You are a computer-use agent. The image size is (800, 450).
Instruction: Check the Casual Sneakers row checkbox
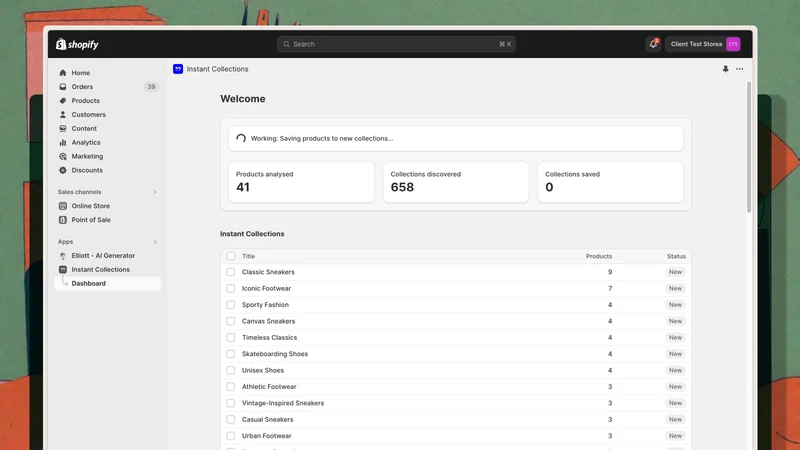pyautogui.click(x=231, y=419)
